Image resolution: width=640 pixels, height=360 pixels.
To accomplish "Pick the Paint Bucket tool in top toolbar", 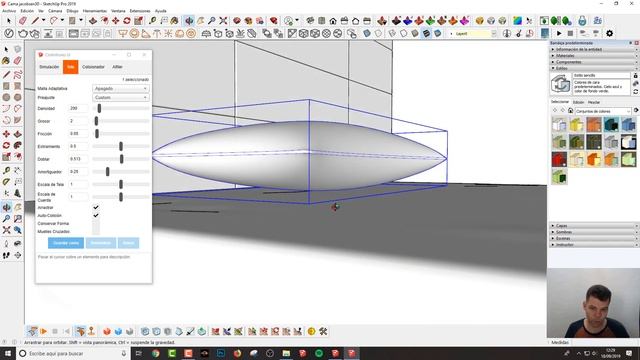I will [x=175, y=20].
